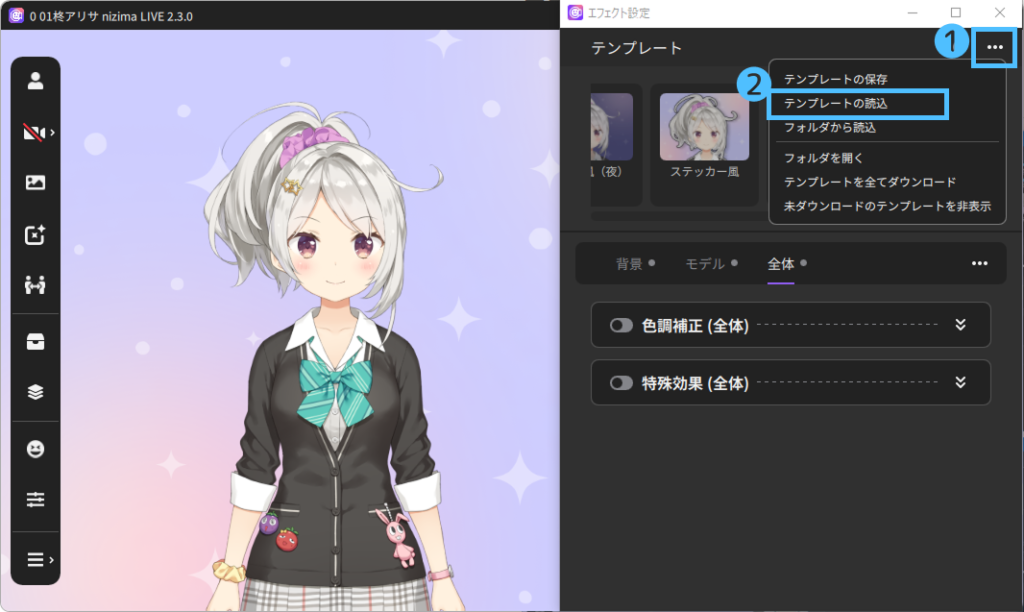Click the template list horizontal scrollbar

[x=679, y=216]
